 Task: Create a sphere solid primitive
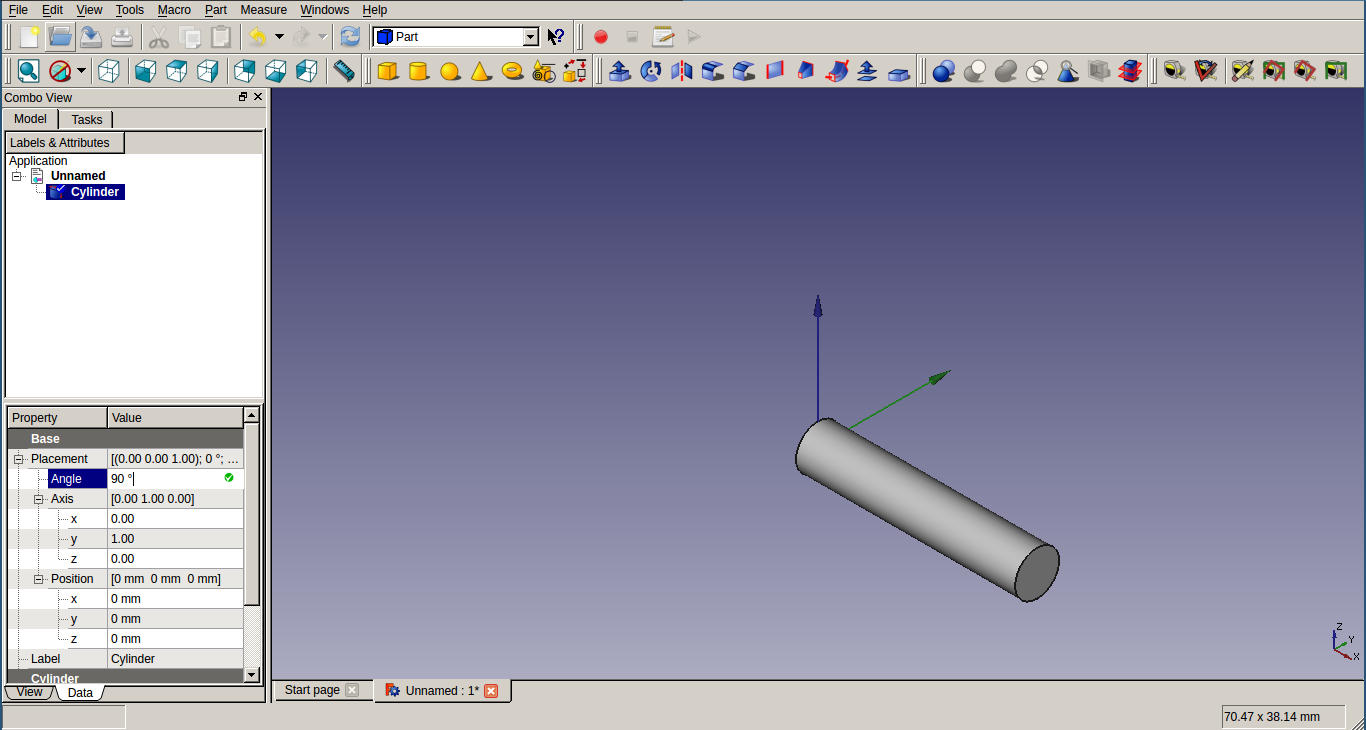coord(450,71)
